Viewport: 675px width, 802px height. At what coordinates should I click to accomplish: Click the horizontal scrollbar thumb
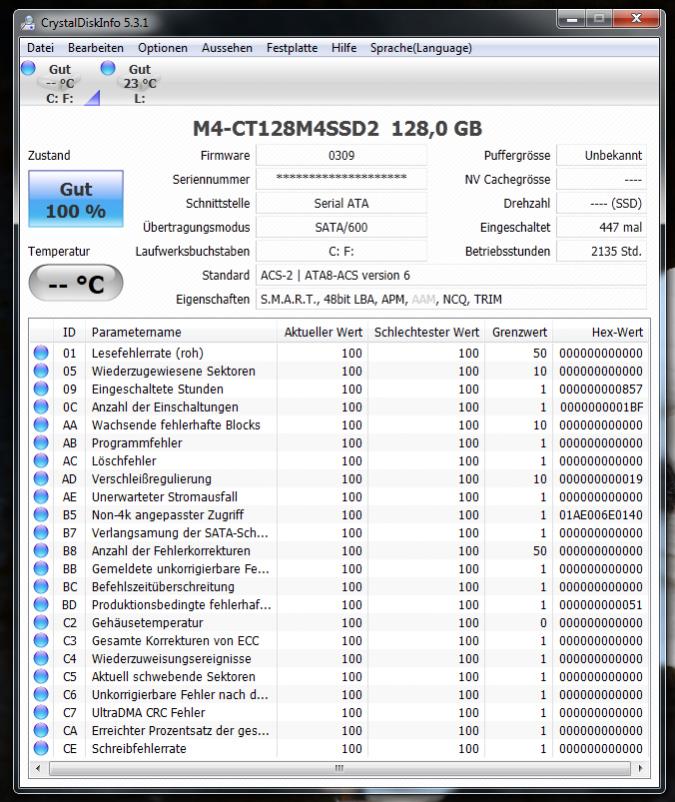340,768
